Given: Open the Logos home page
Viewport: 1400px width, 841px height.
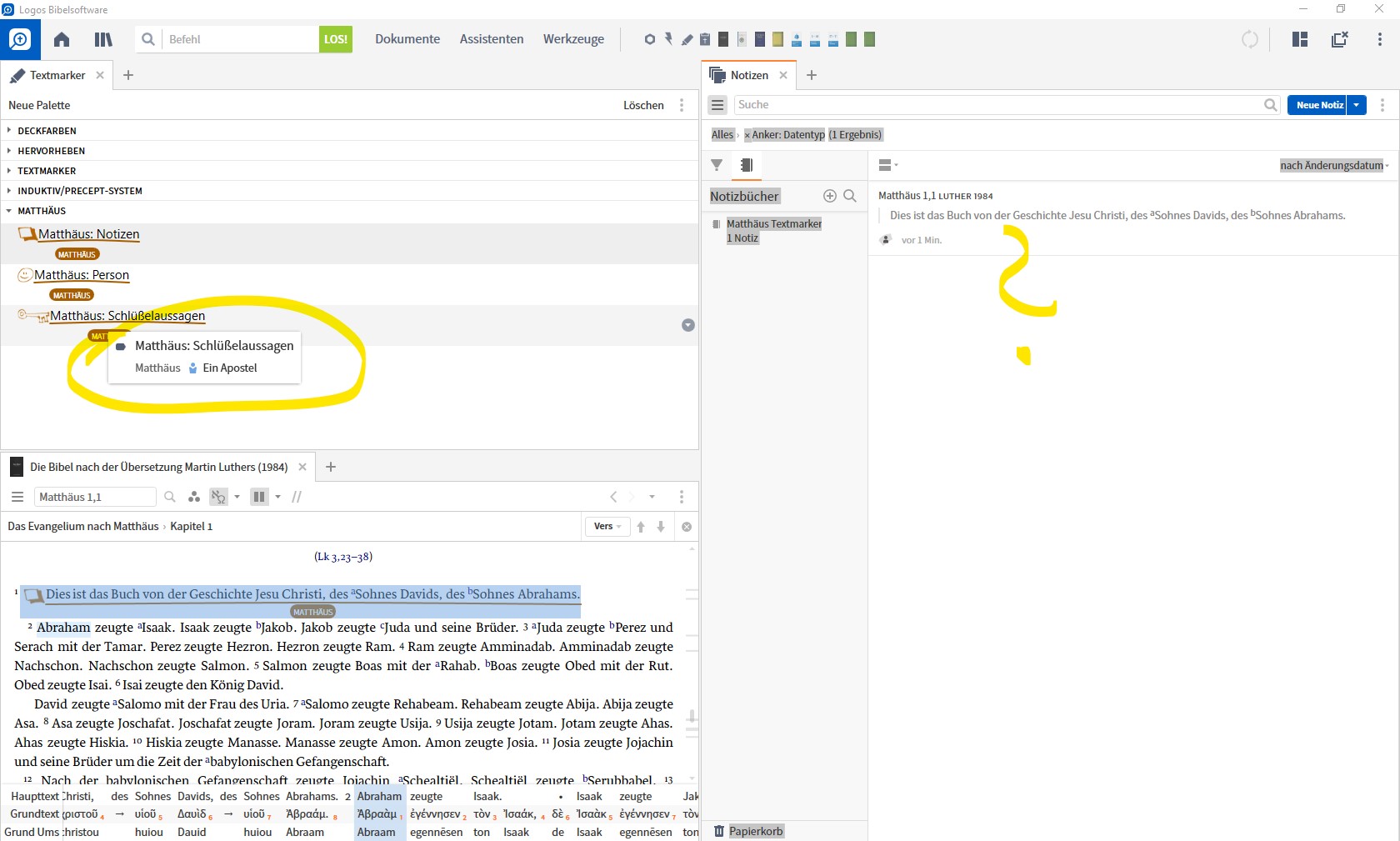Looking at the screenshot, I should [x=62, y=39].
